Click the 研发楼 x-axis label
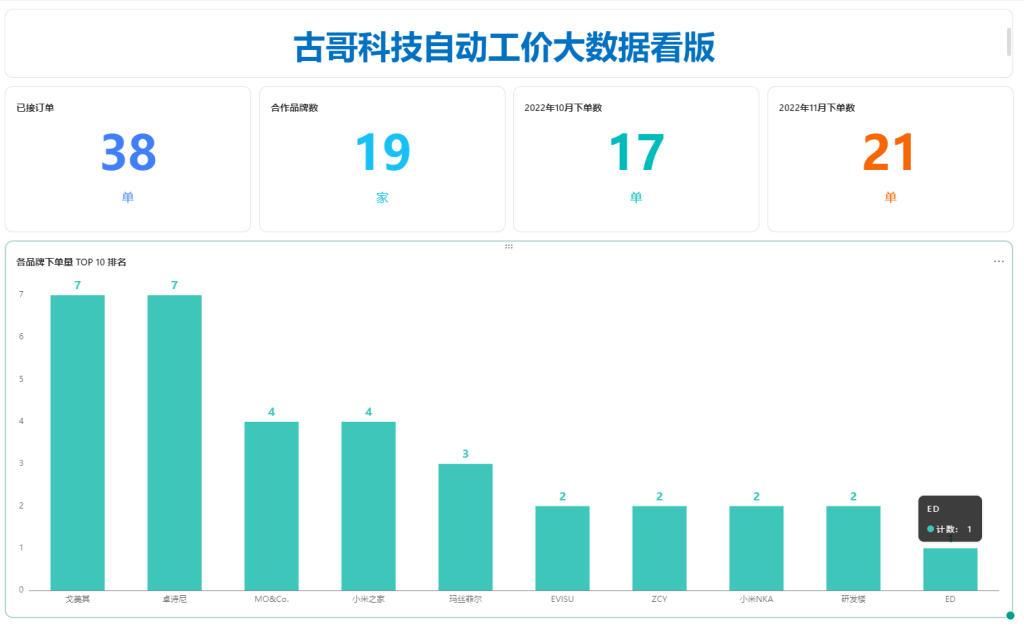The image size is (1024, 627). [854, 599]
